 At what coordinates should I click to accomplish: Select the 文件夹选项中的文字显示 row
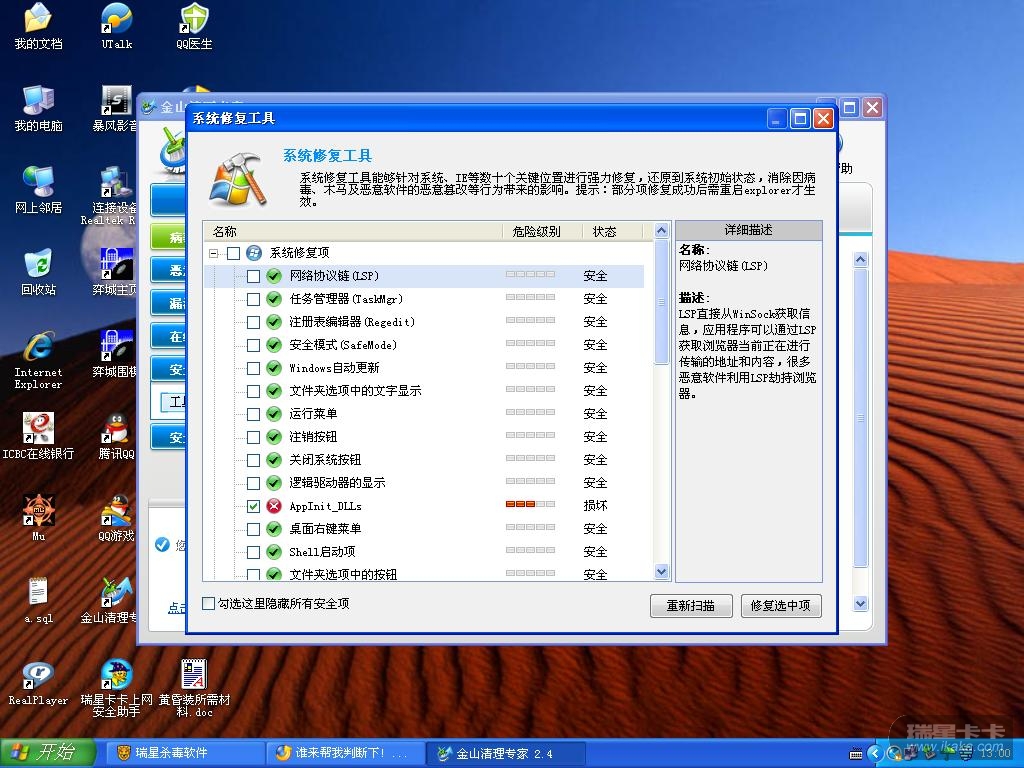tap(424, 391)
